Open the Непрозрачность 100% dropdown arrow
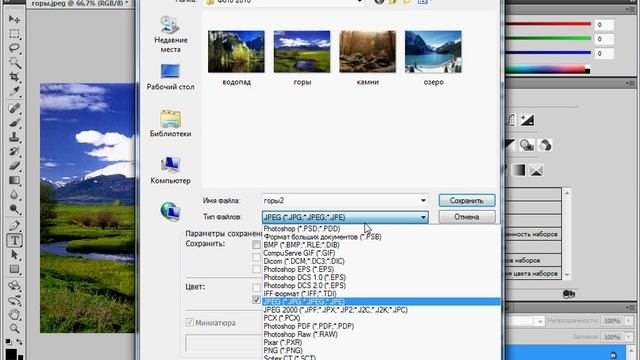The image size is (640, 360). coord(628,321)
